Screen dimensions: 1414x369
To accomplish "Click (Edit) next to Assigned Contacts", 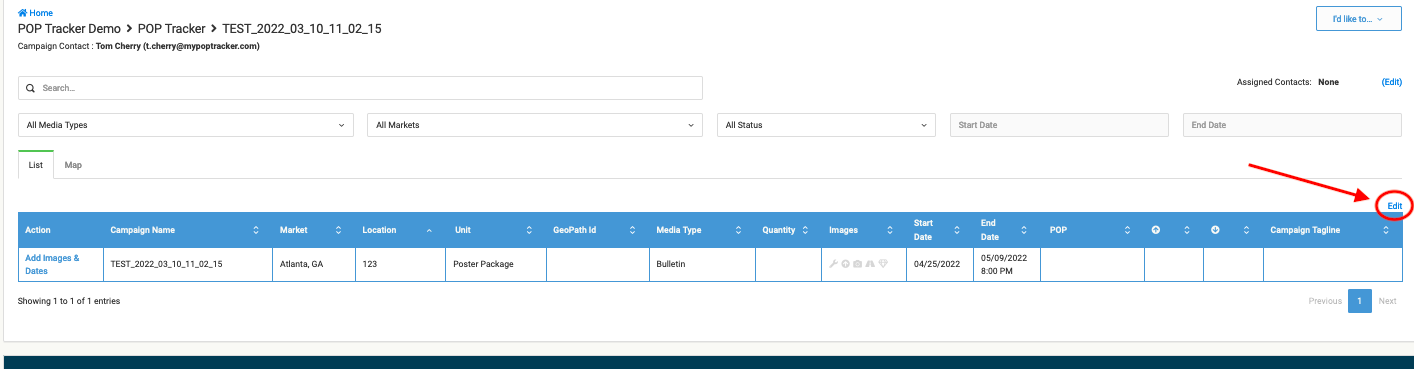I will (x=1391, y=82).
